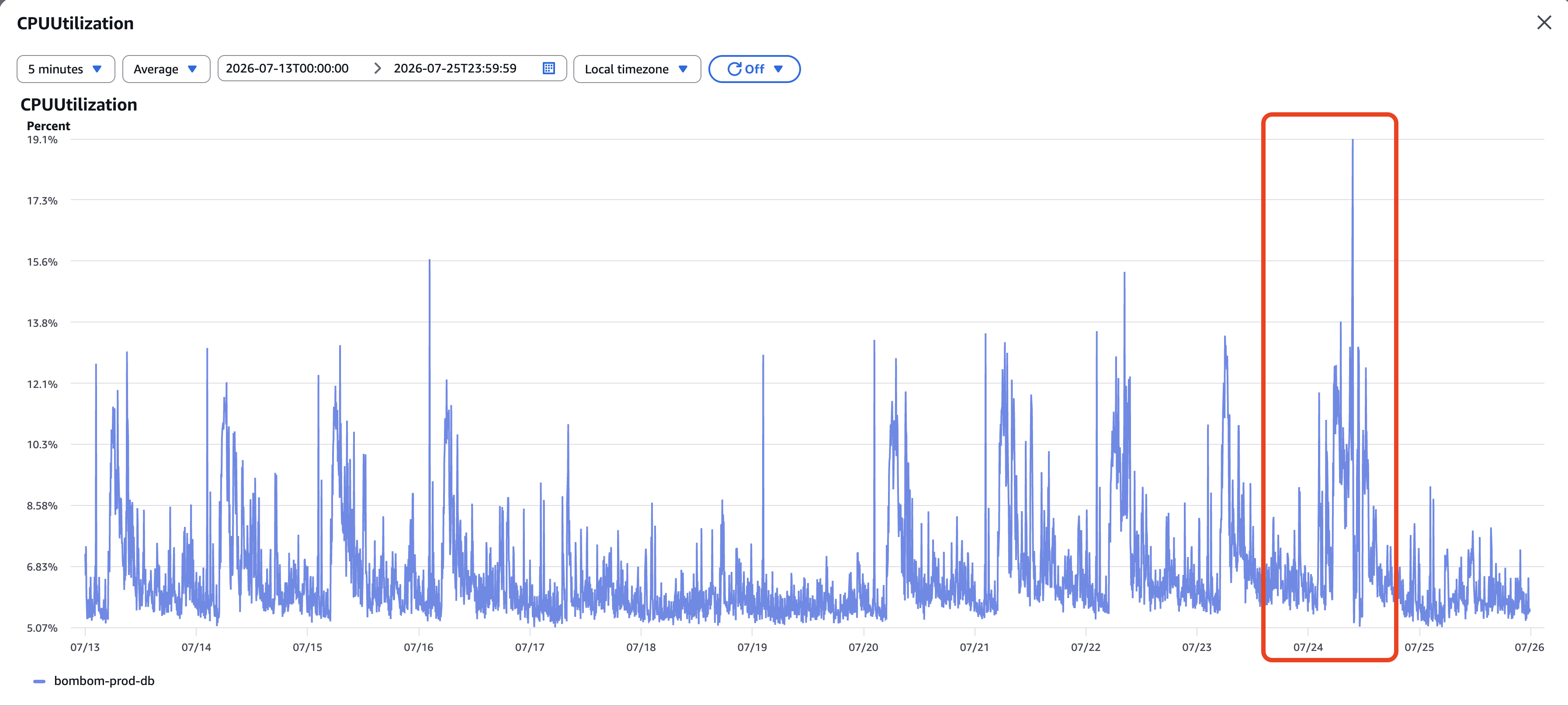1568x706 pixels.
Task: Open the calendar date picker icon
Action: pyautogui.click(x=548, y=68)
